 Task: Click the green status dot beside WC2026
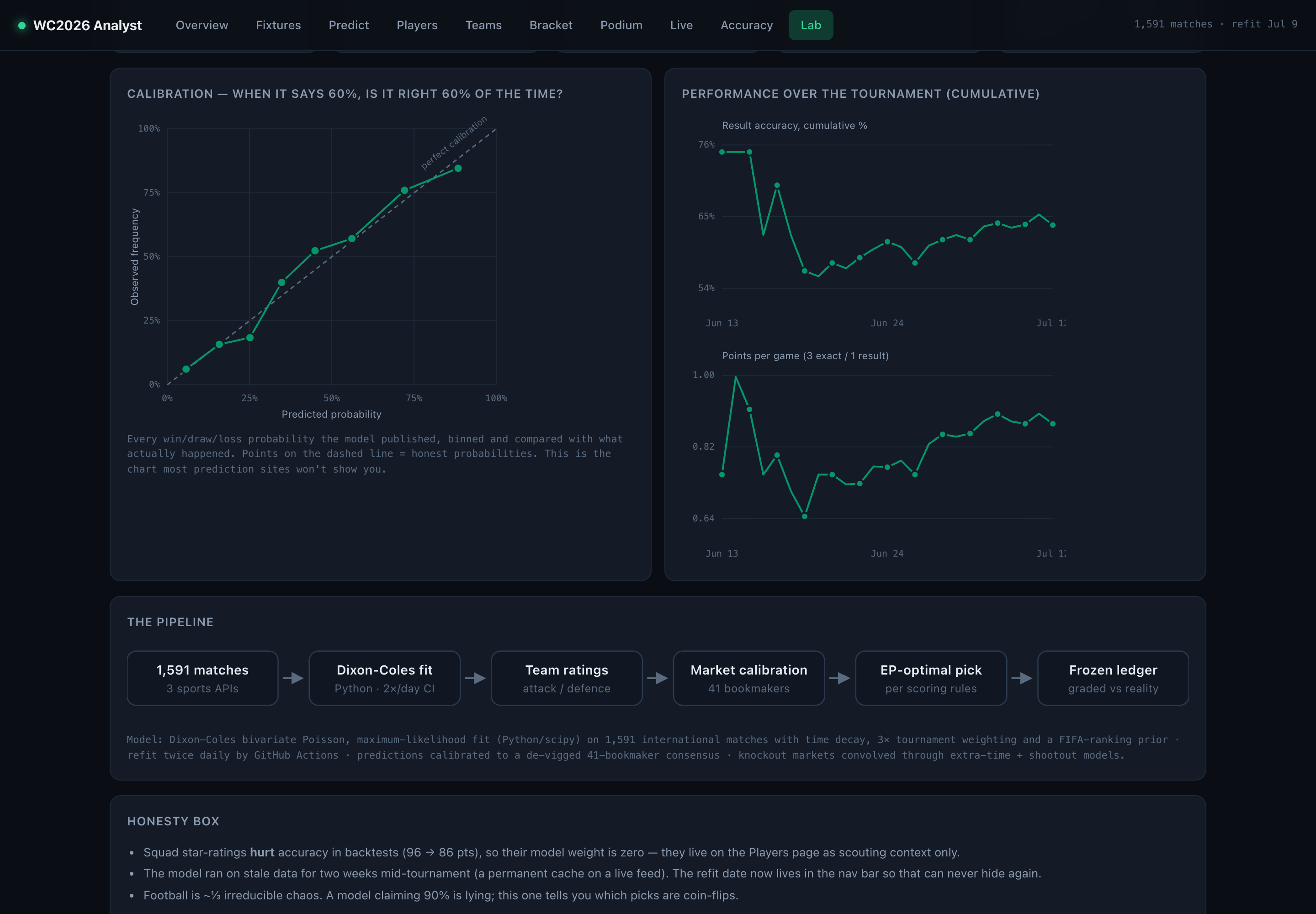tap(22, 25)
